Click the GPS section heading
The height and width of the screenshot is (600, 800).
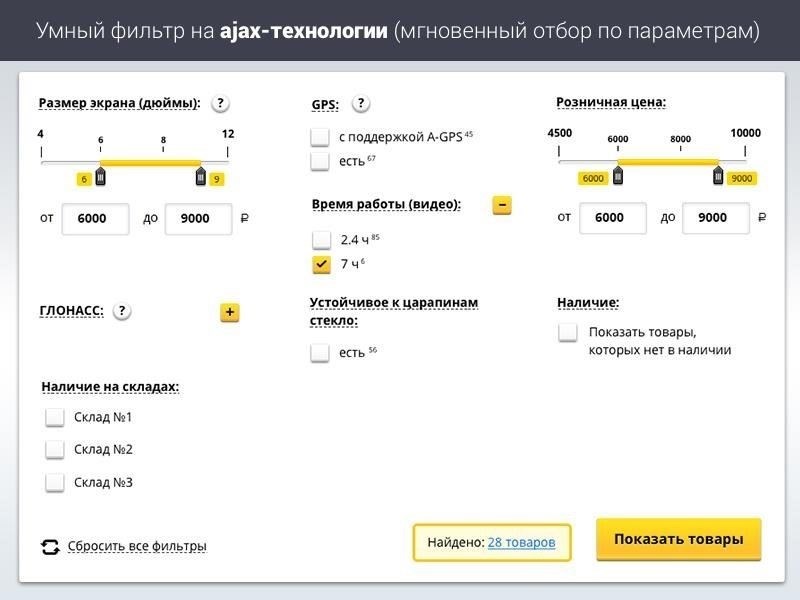point(325,105)
